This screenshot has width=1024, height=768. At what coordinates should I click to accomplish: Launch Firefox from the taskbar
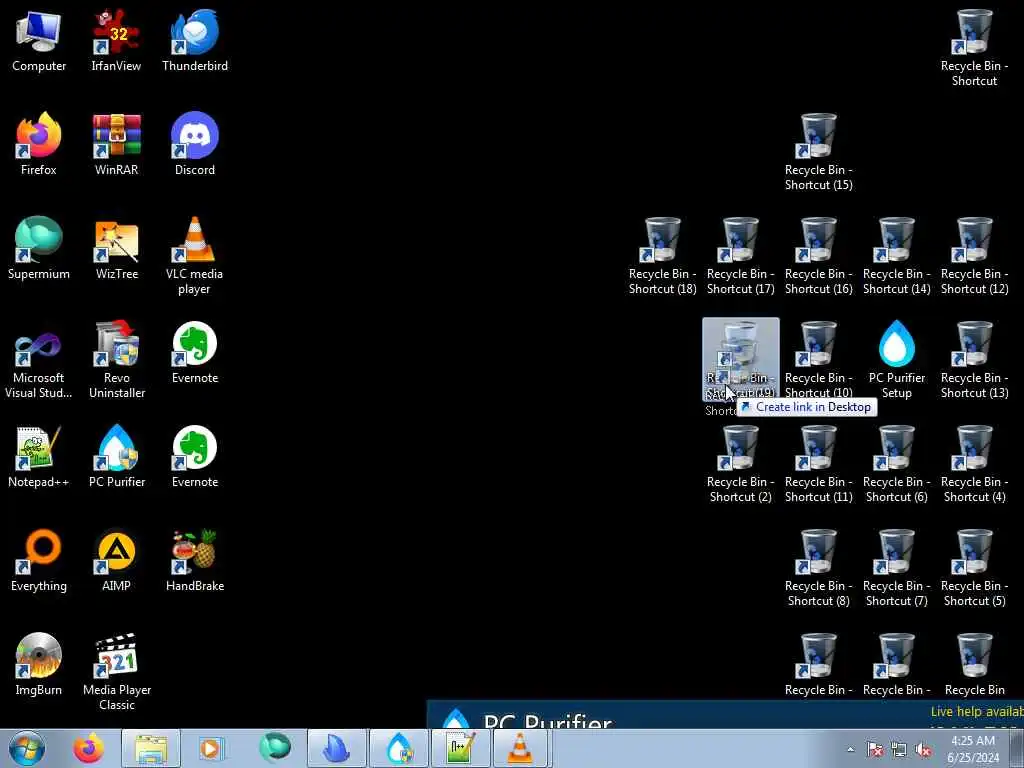click(x=88, y=748)
